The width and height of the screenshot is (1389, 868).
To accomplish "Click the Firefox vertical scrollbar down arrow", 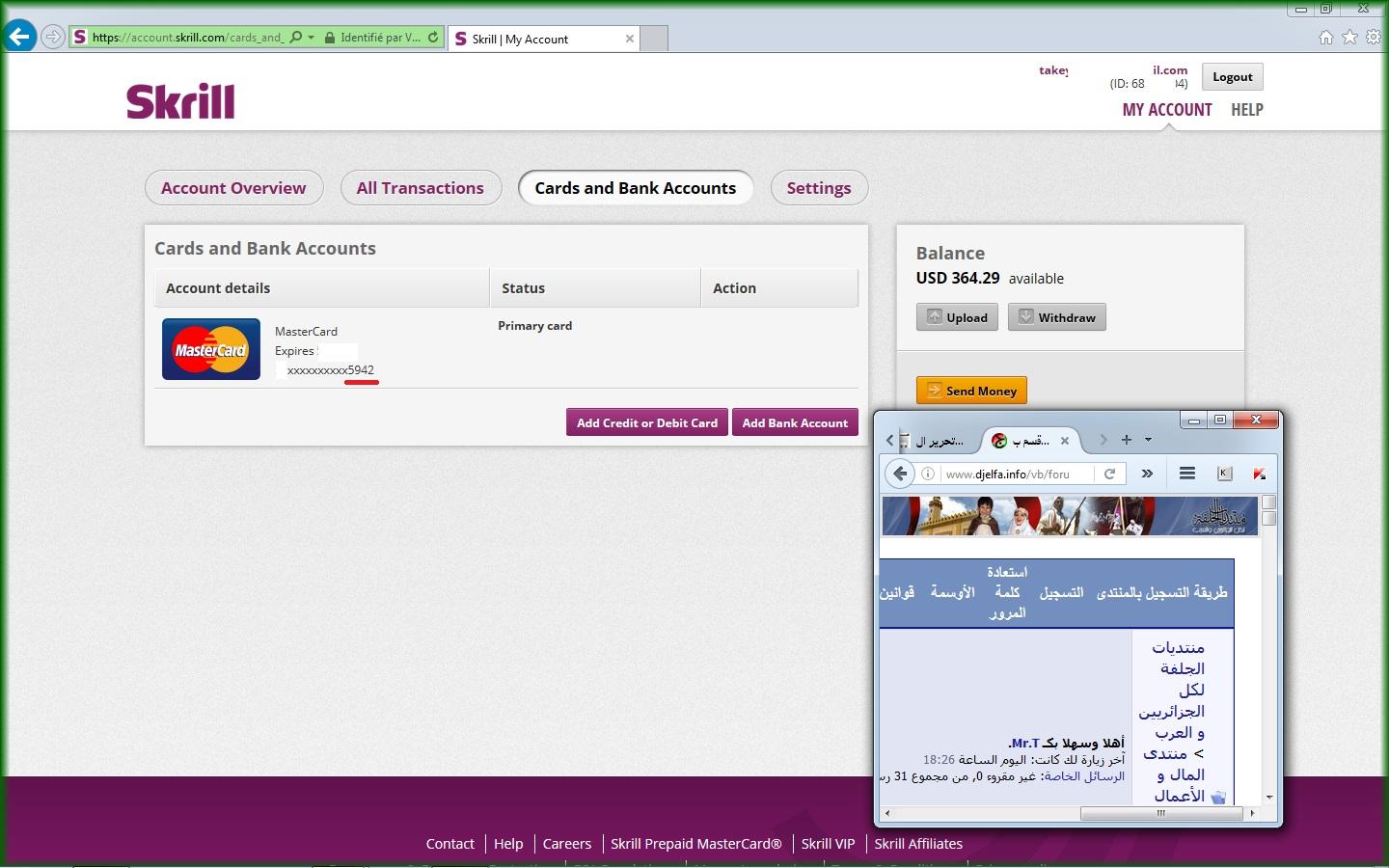I will coord(1269,798).
